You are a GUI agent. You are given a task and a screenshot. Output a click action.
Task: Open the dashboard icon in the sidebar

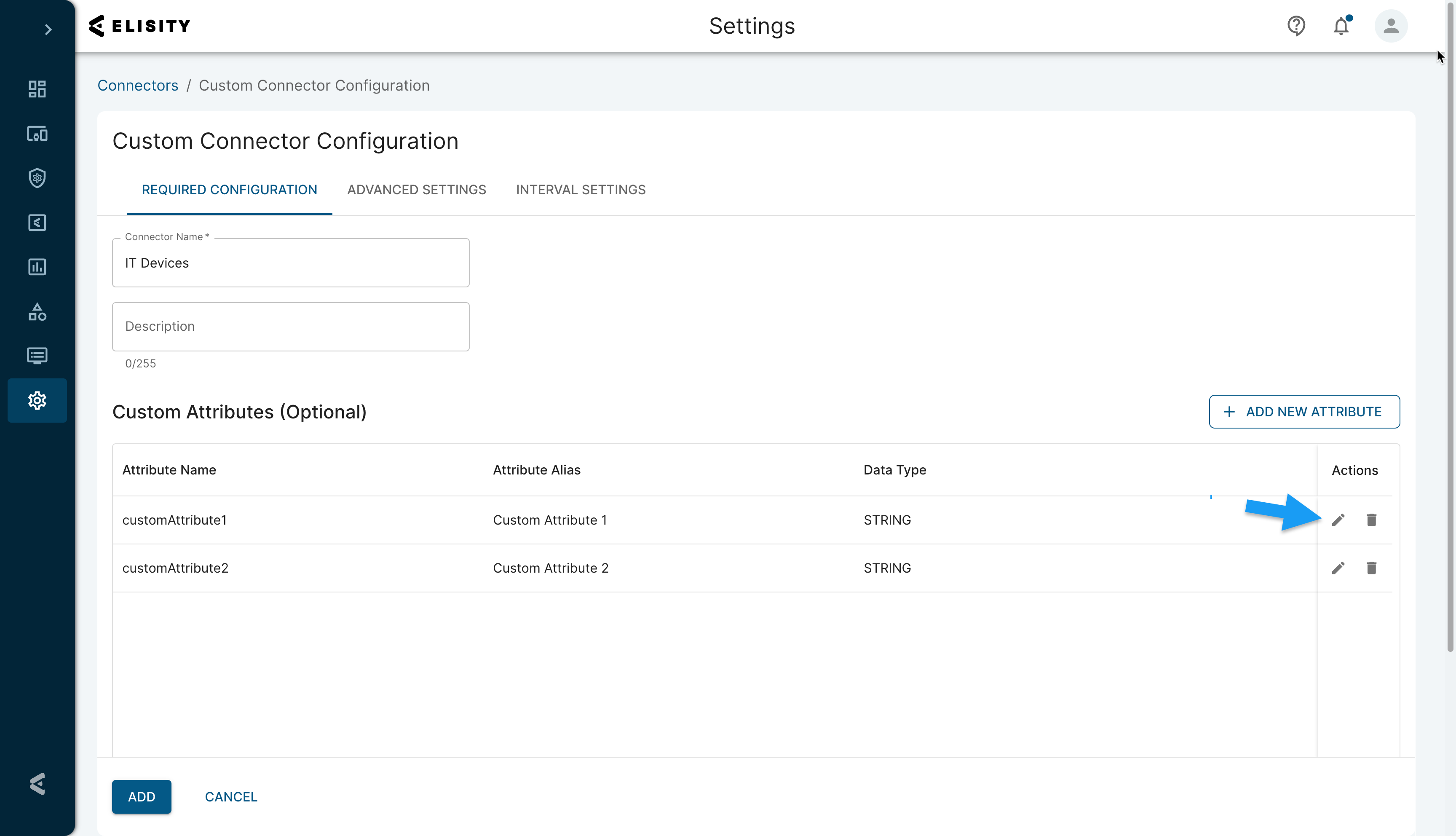[x=37, y=89]
